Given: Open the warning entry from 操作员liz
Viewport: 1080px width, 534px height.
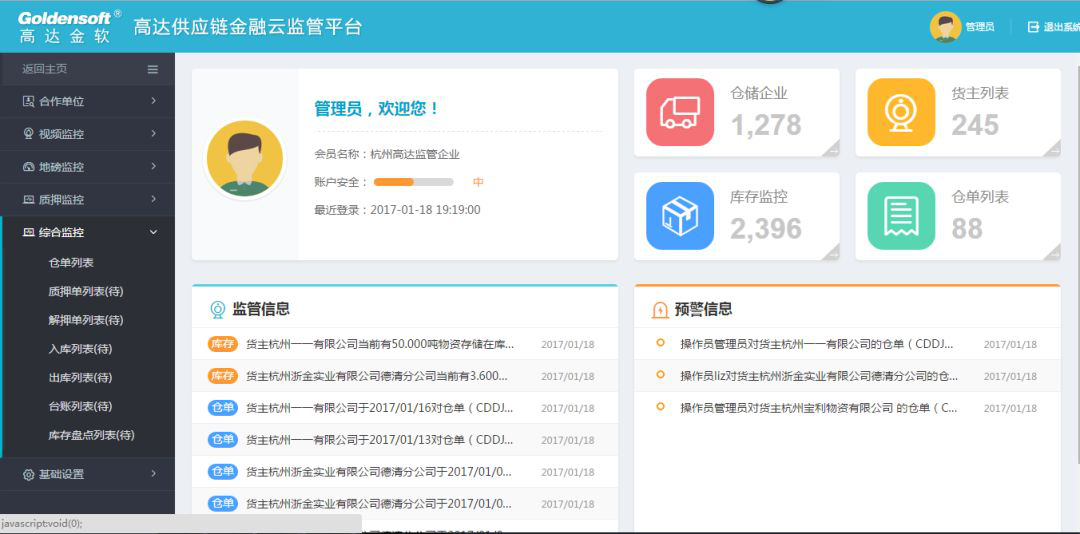Looking at the screenshot, I should point(818,376).
